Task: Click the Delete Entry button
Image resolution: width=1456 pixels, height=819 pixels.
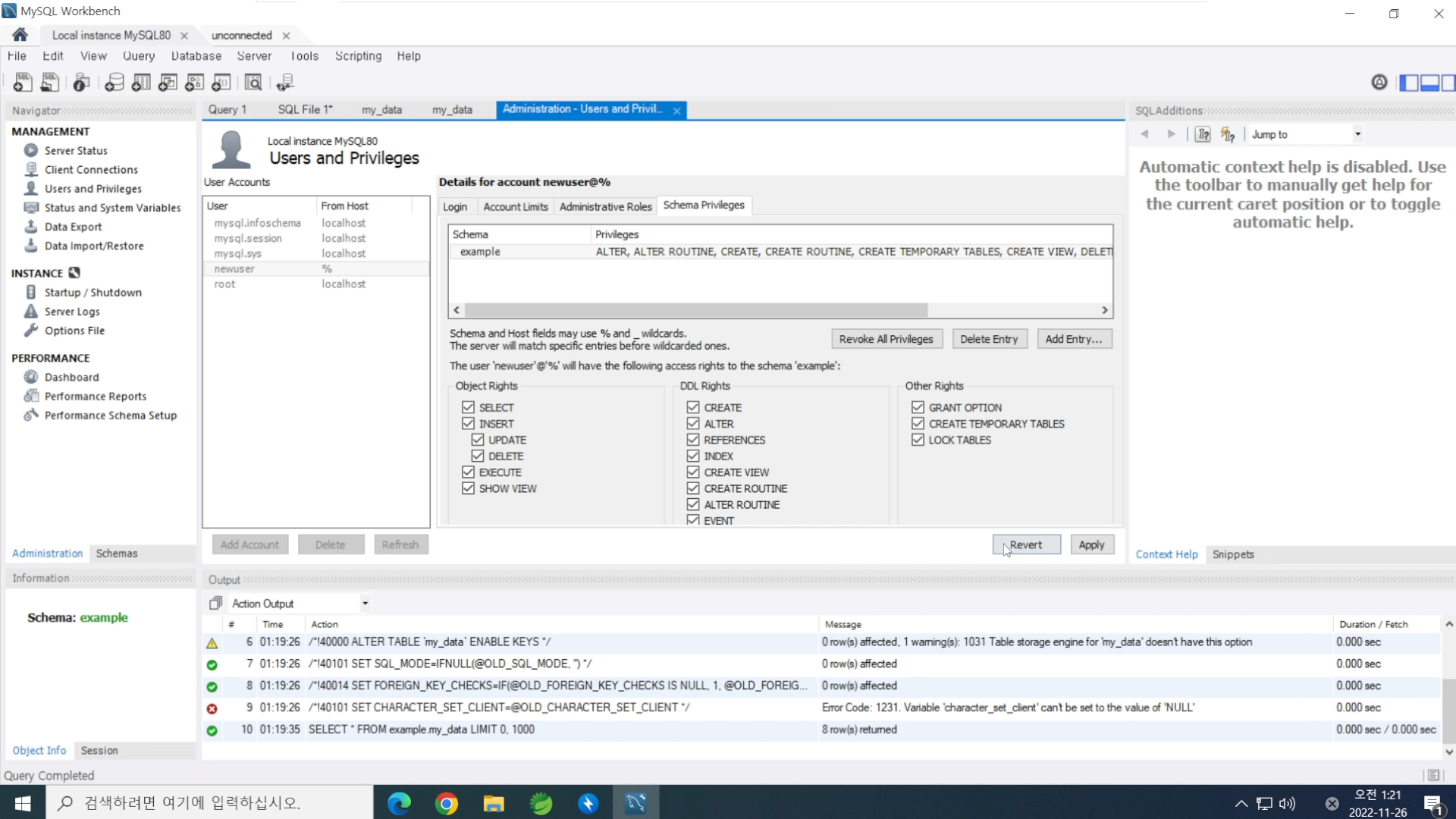Action: 989,339
